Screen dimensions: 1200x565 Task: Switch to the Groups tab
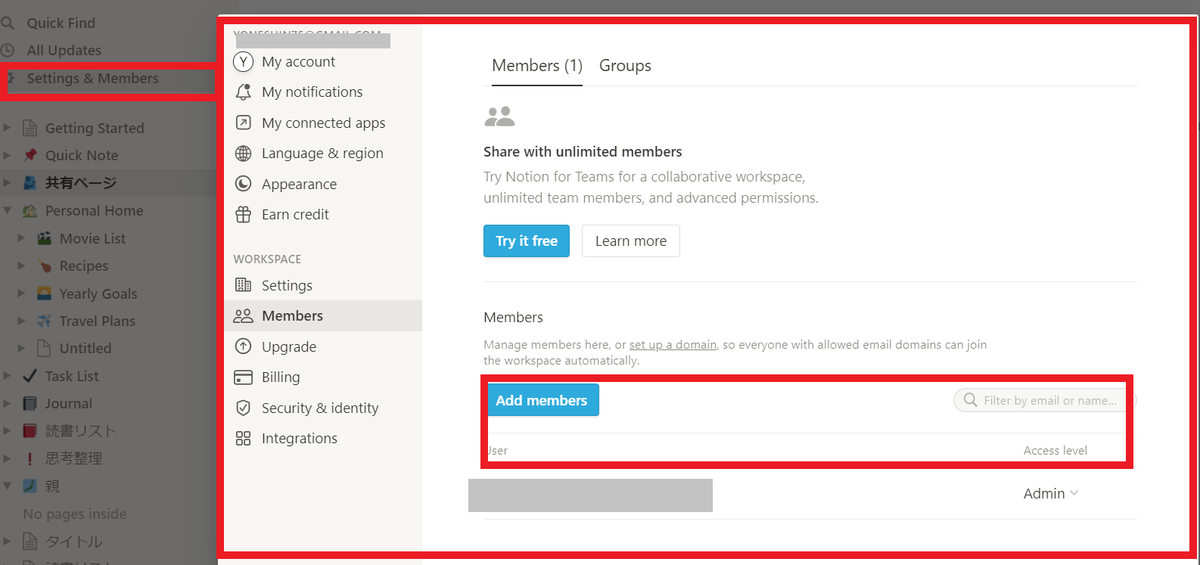(625, 66)
